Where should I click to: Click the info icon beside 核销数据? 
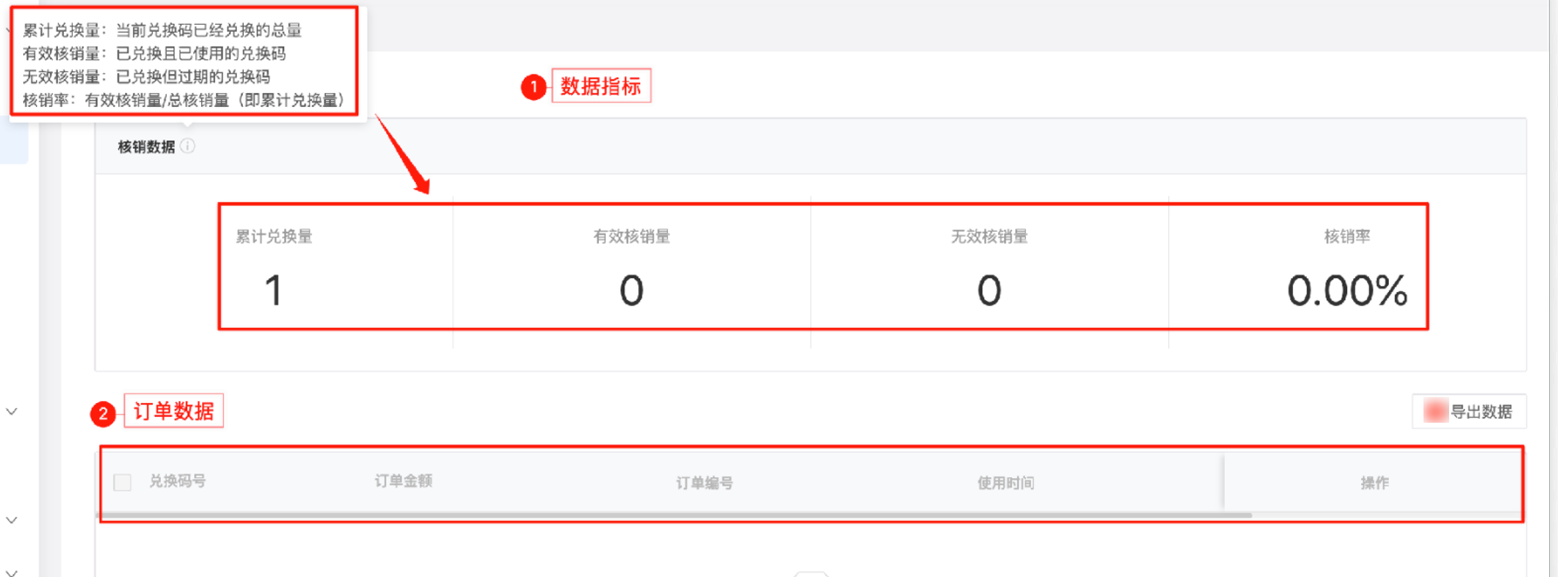[188, 147]
